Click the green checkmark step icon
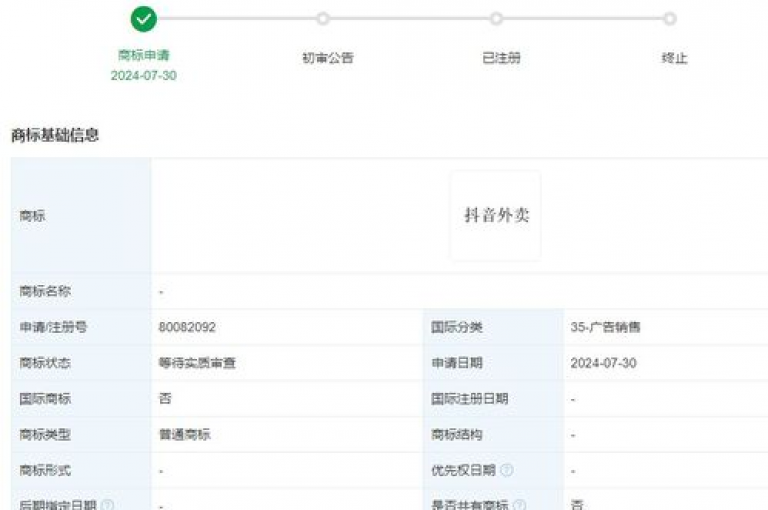This screenshot has height=510, width=768. (x=144, y=19)
